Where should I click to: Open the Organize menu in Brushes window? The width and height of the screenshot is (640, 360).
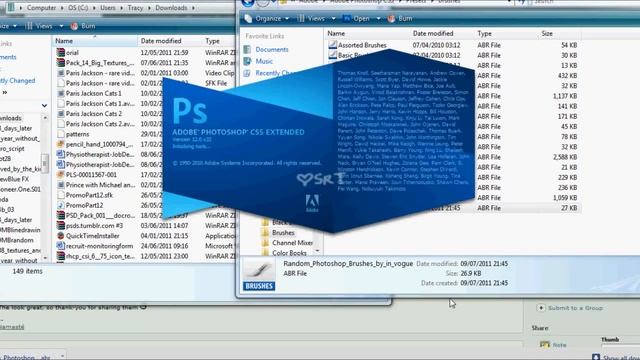pyautogui.click(x=267, y=19)
